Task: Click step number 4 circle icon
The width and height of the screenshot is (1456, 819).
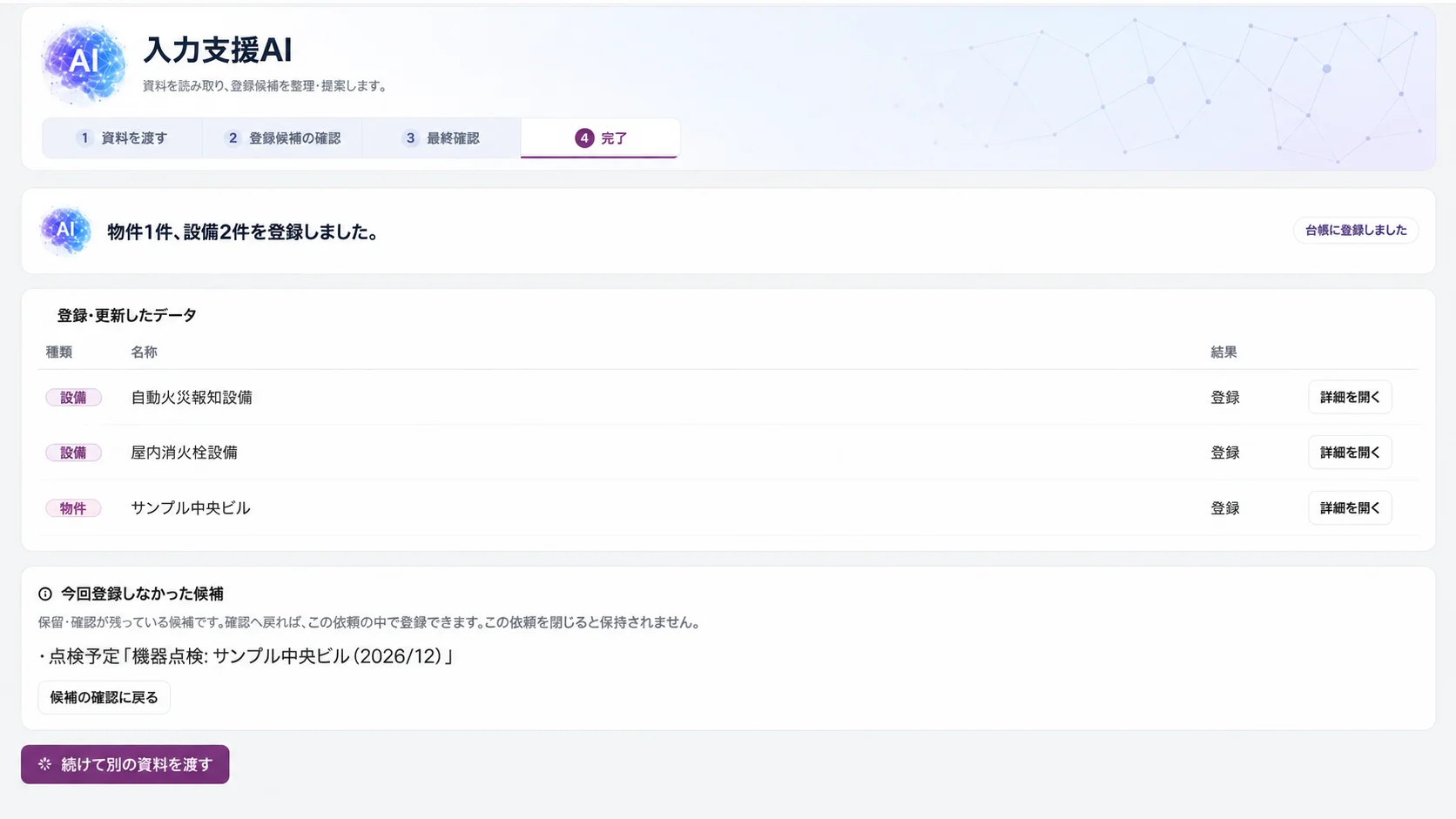Action: tap(584, 138)
